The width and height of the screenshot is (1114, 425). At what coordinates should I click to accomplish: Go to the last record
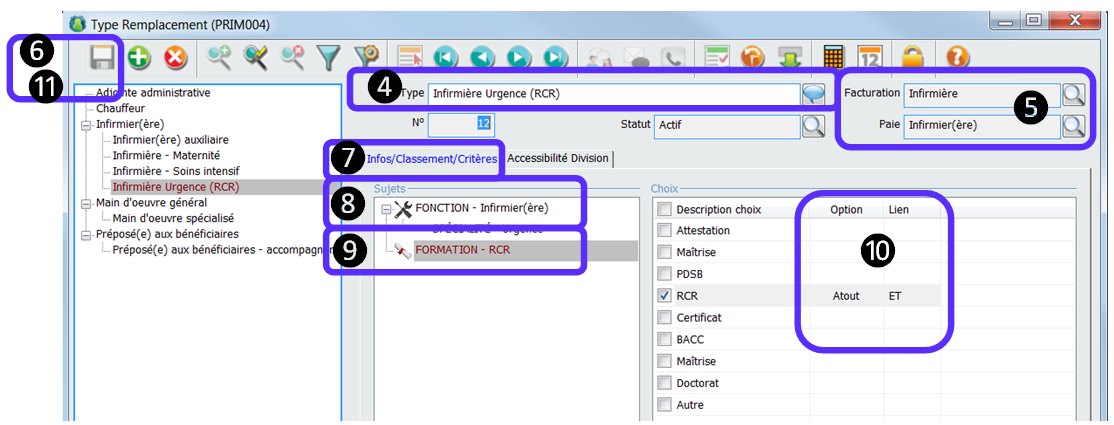pyautogui.click(x=555, y=58)
